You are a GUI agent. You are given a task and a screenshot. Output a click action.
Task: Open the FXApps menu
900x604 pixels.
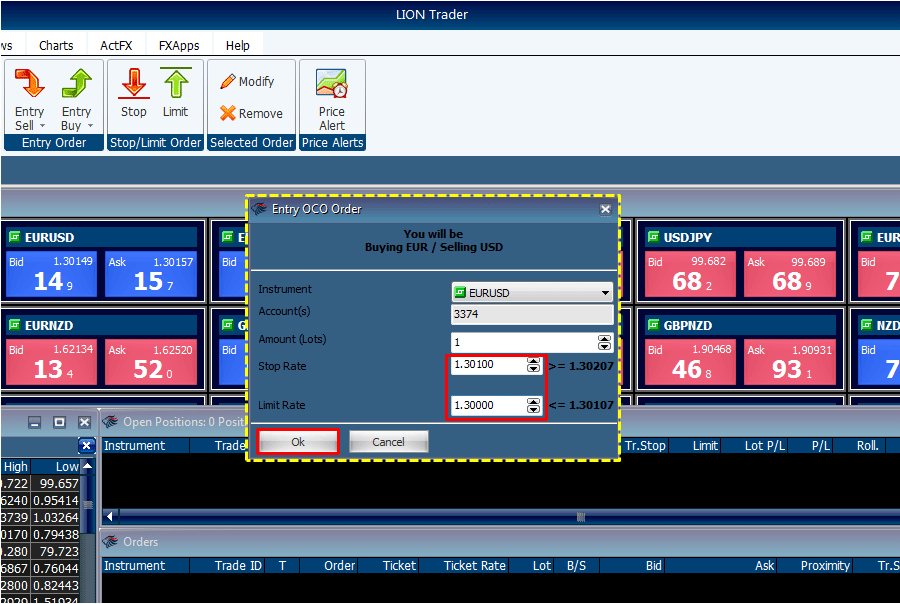pos(179,45)
